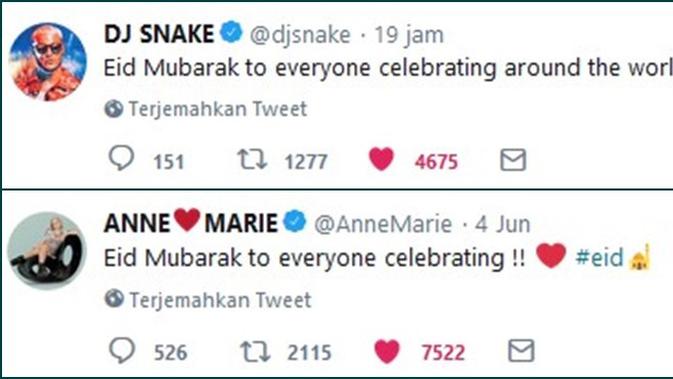Click the ANNE MARIE display name
The height and width of the screenshot is (379, 673).
point(191,222)
